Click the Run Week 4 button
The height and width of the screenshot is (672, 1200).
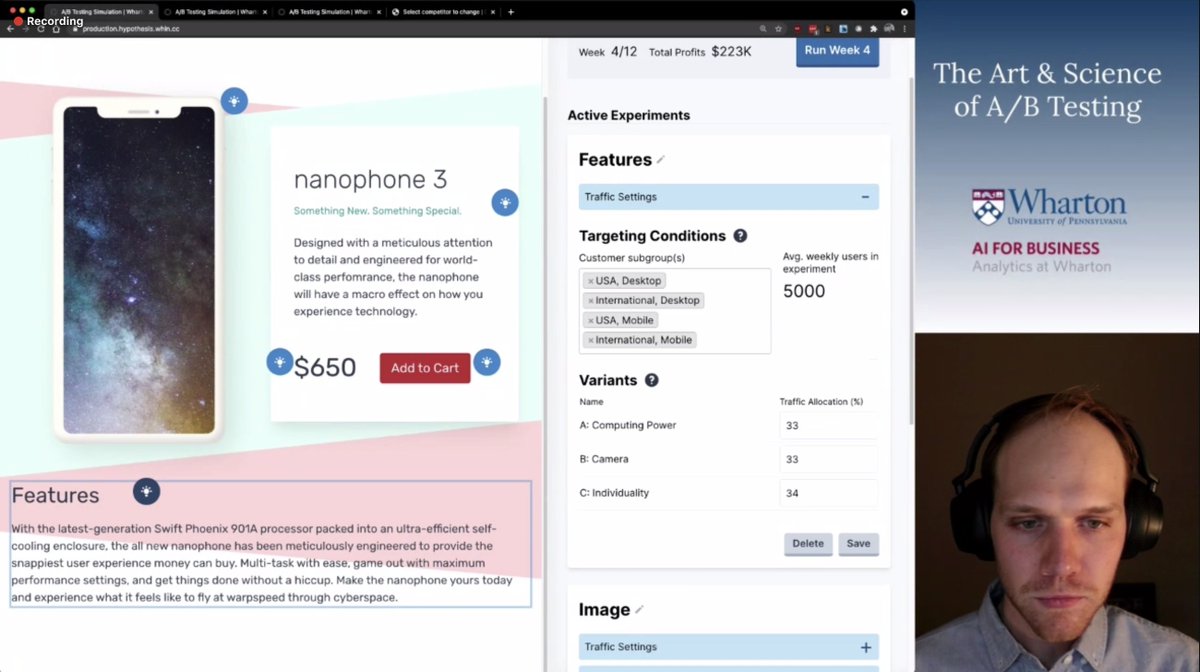point(837,50)
